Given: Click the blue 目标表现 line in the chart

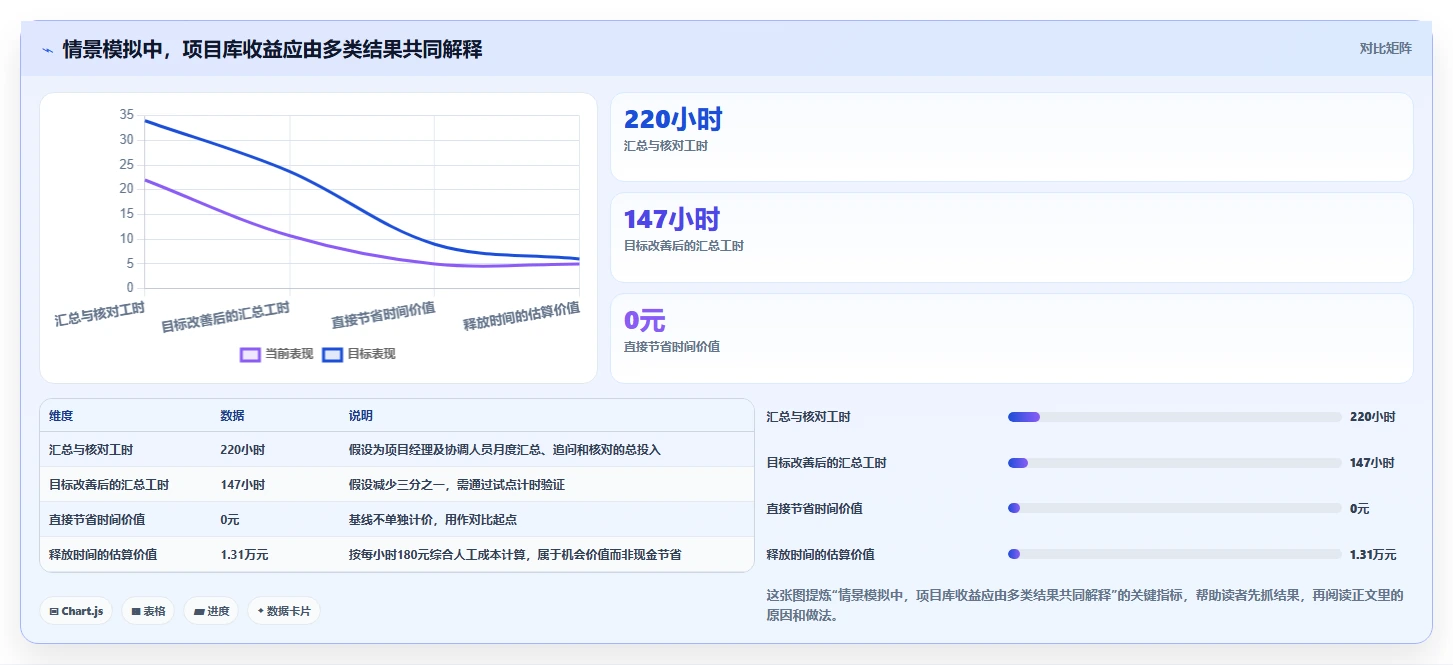Looking at the screenshot, I should [290, 171].
